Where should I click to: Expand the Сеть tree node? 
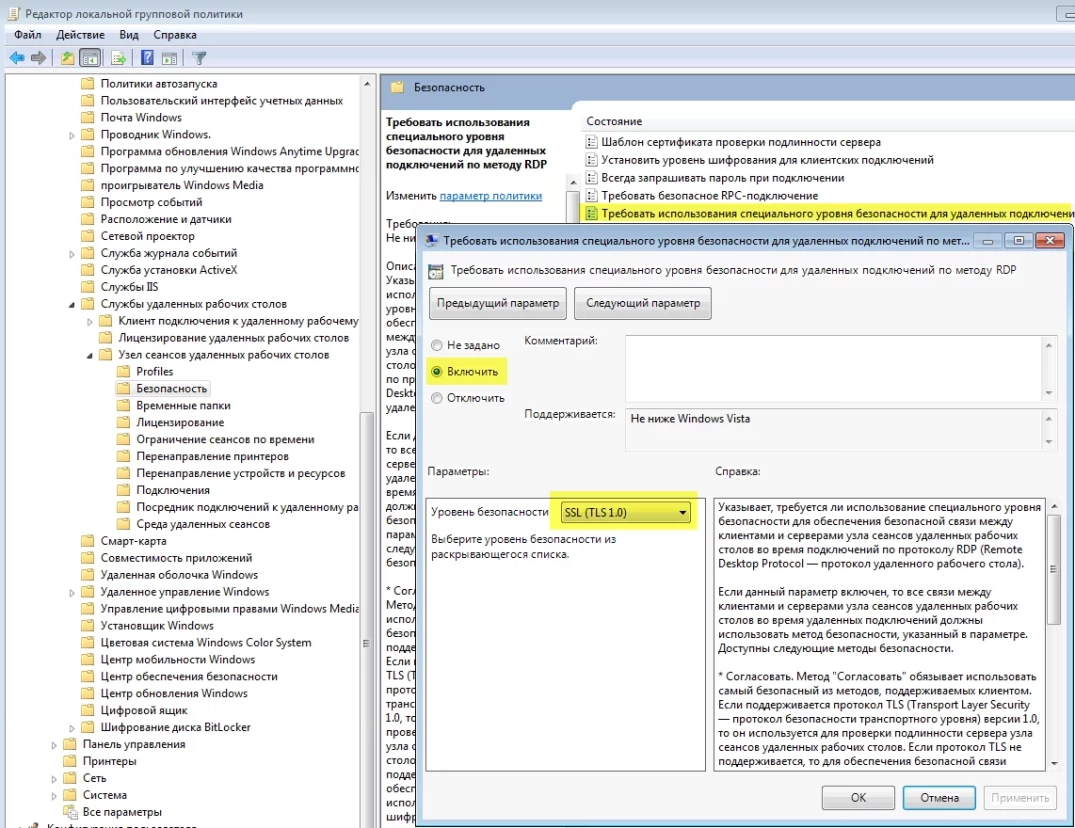[54, 779]
